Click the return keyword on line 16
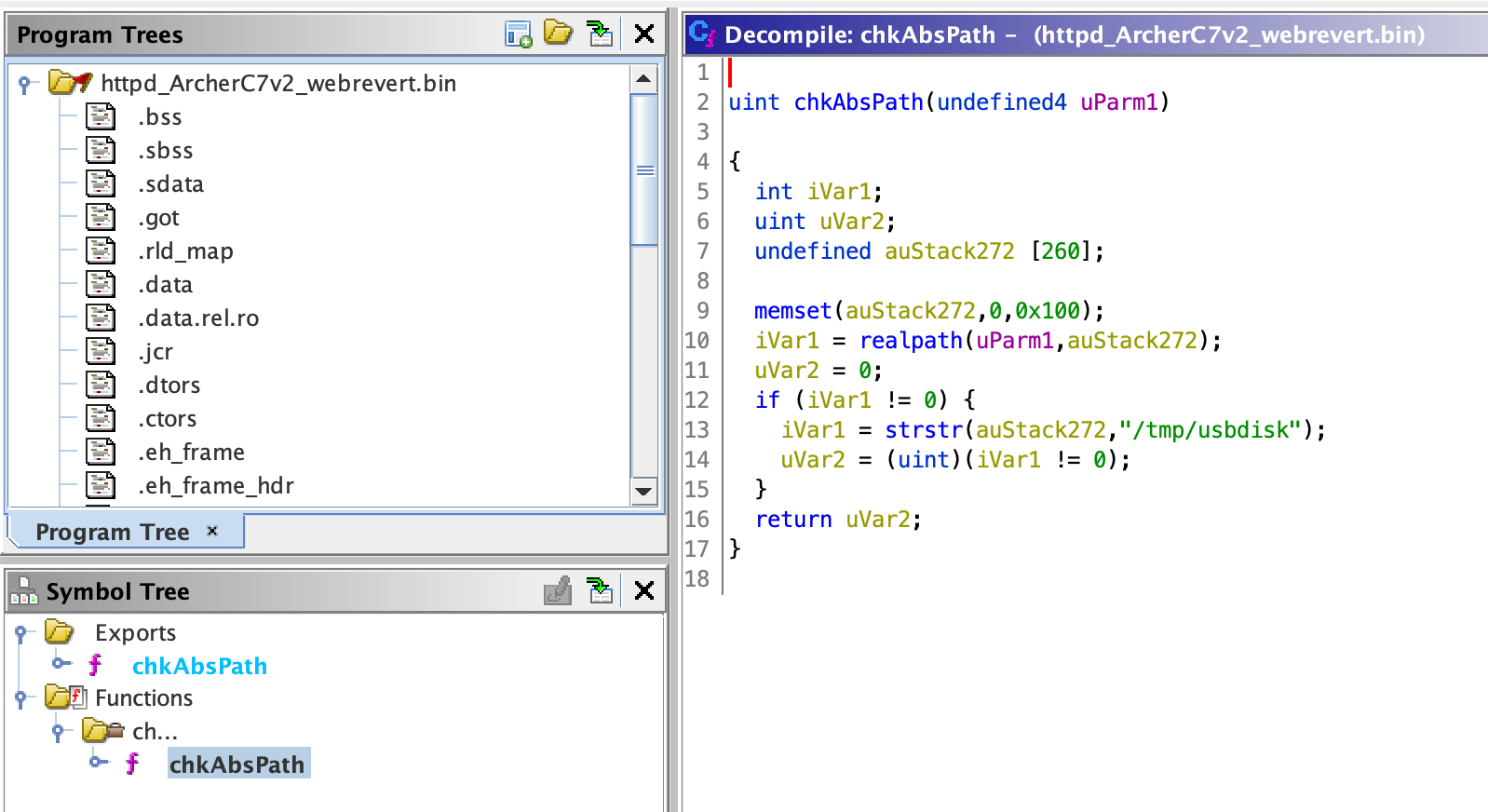 [x=793, y=519]
